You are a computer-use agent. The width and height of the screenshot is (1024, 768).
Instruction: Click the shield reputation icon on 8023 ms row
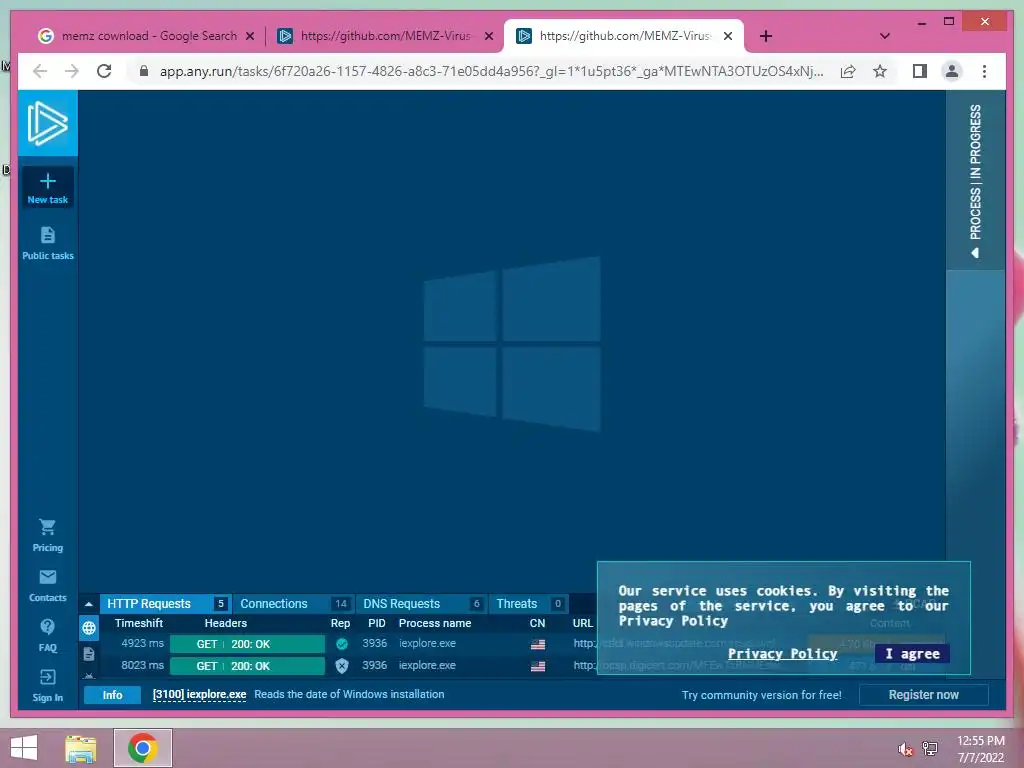(342, 666)
